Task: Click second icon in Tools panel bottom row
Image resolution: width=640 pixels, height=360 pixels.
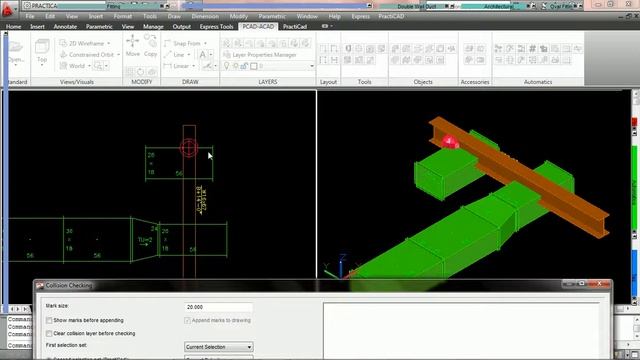Action: pyautogui.click(x=359, y=60)
